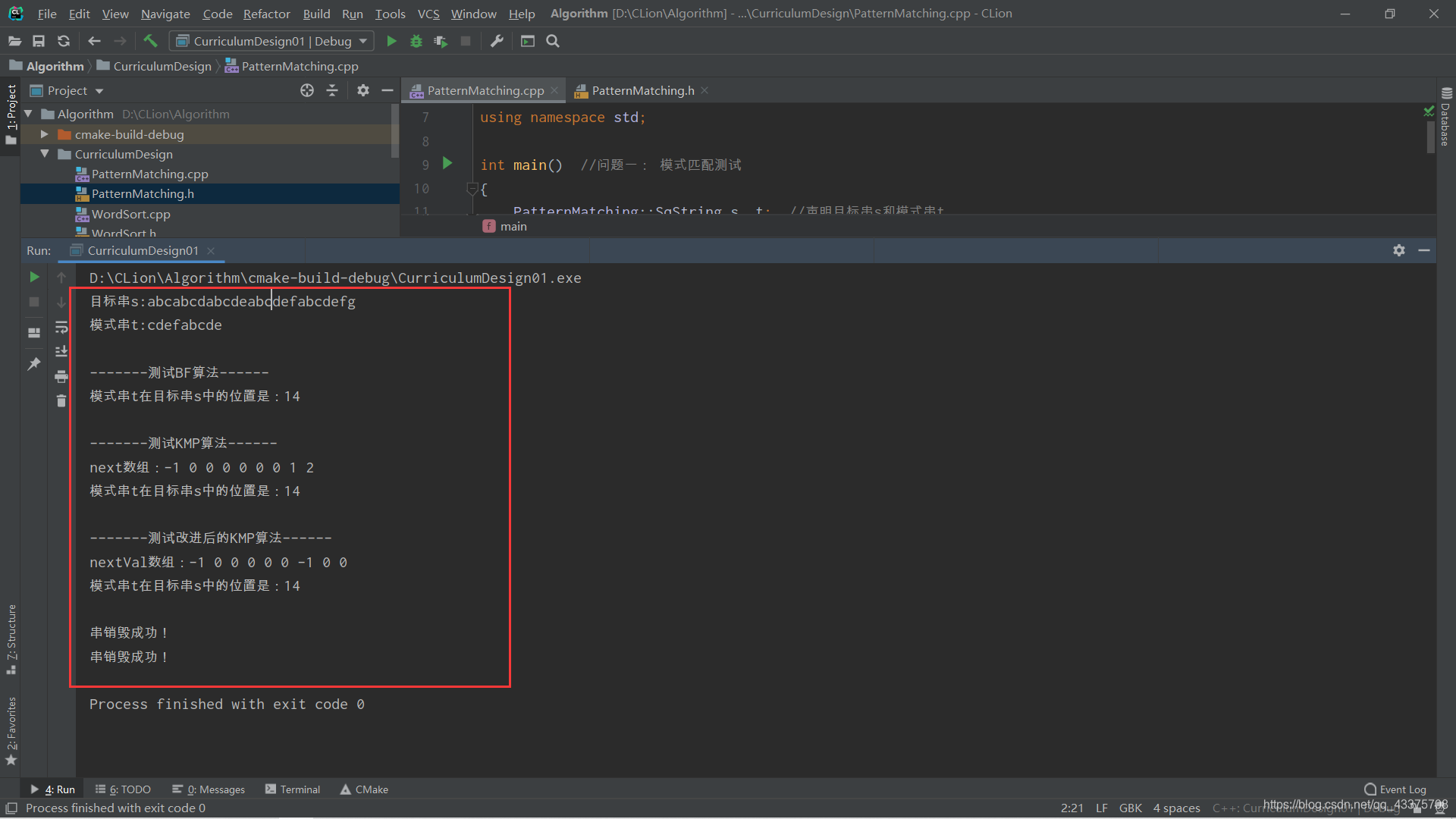This screenshot has width=1456, height=819.
Task: Click the Search Everywhere magnifier icon
Action: pyautogui.click(x=553, y=41)
